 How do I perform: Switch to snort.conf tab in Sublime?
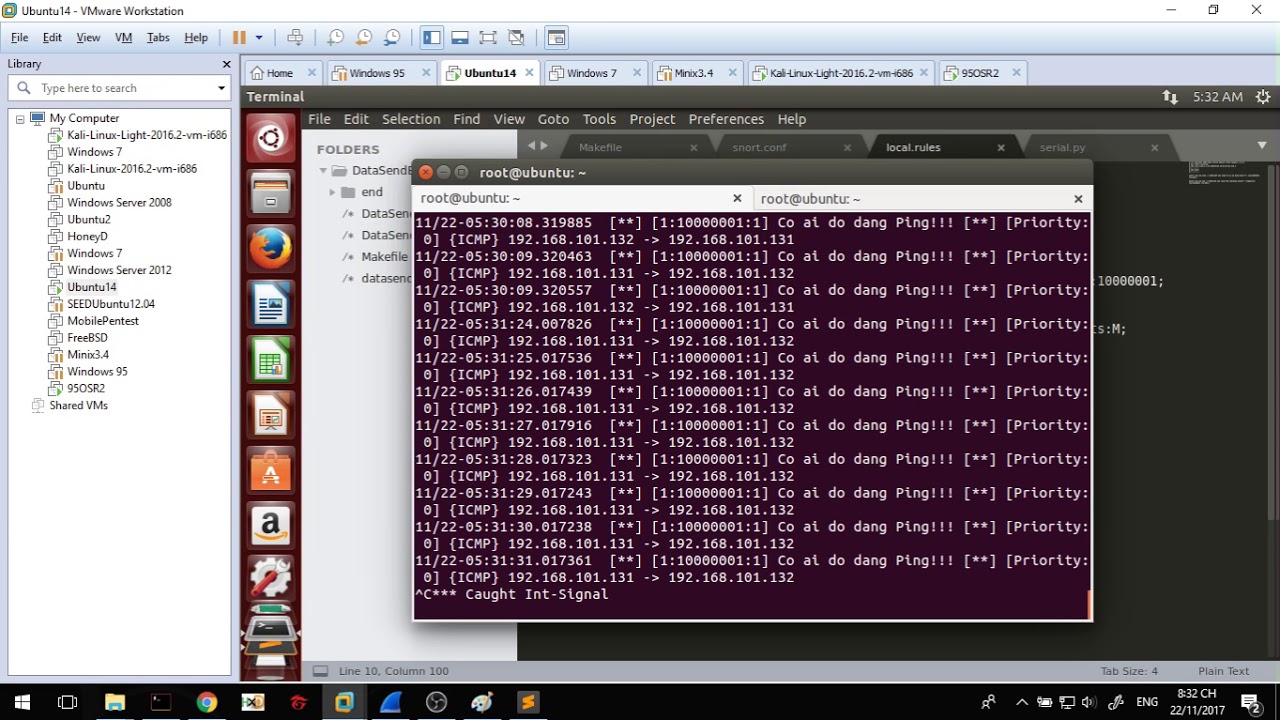coord(760,147)
